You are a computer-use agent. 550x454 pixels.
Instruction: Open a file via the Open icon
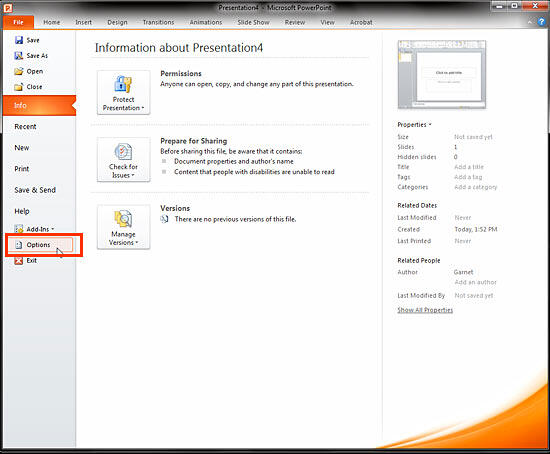(x=19, y=71)
